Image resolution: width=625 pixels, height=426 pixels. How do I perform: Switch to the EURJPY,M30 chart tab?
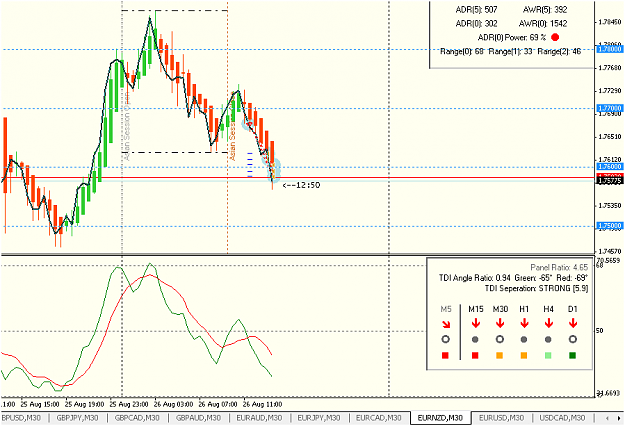pyautogui.click(x=319, y=418)
